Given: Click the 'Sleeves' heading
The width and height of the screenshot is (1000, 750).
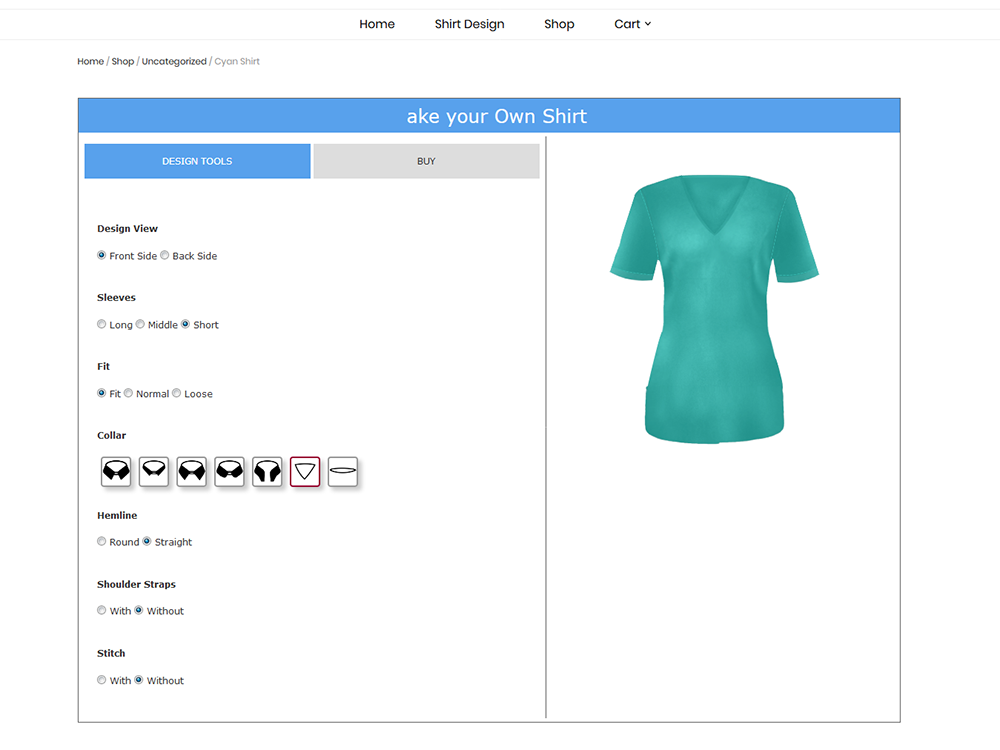Looking at the screenshot, I should click(116, 297).
